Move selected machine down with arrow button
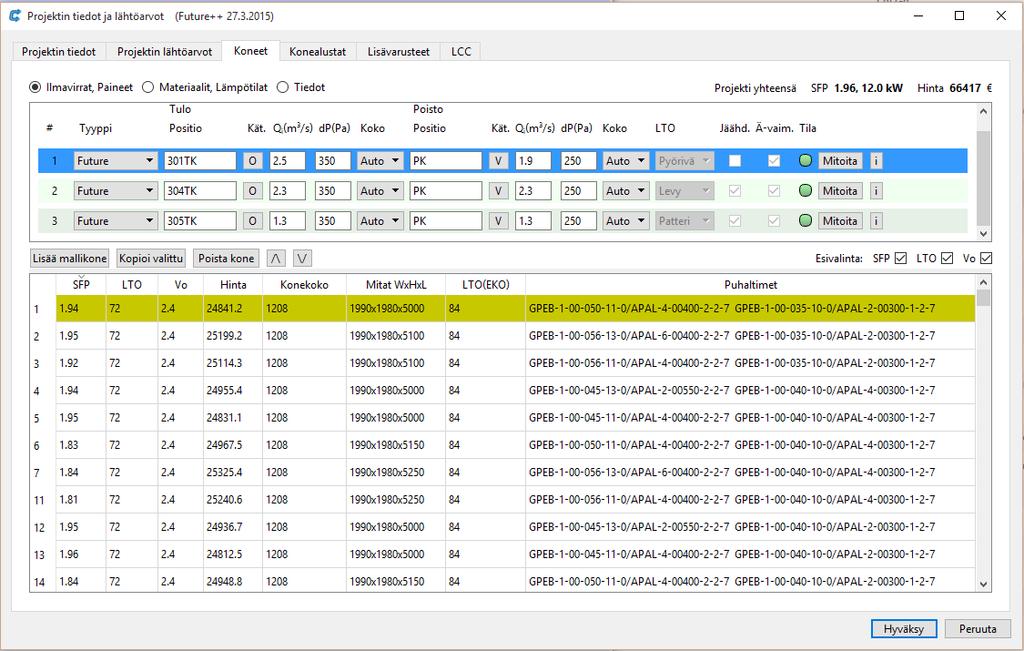The width and height of the screenshot is (1024, 651). [302, 259]
